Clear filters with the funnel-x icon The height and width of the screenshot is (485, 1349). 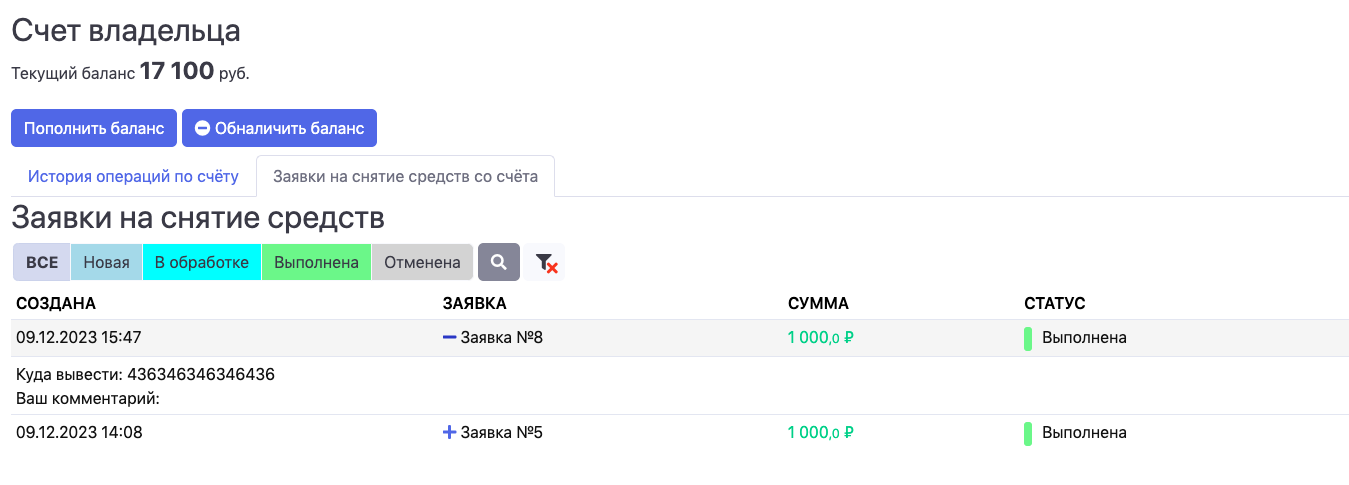(x=545, y=262)
